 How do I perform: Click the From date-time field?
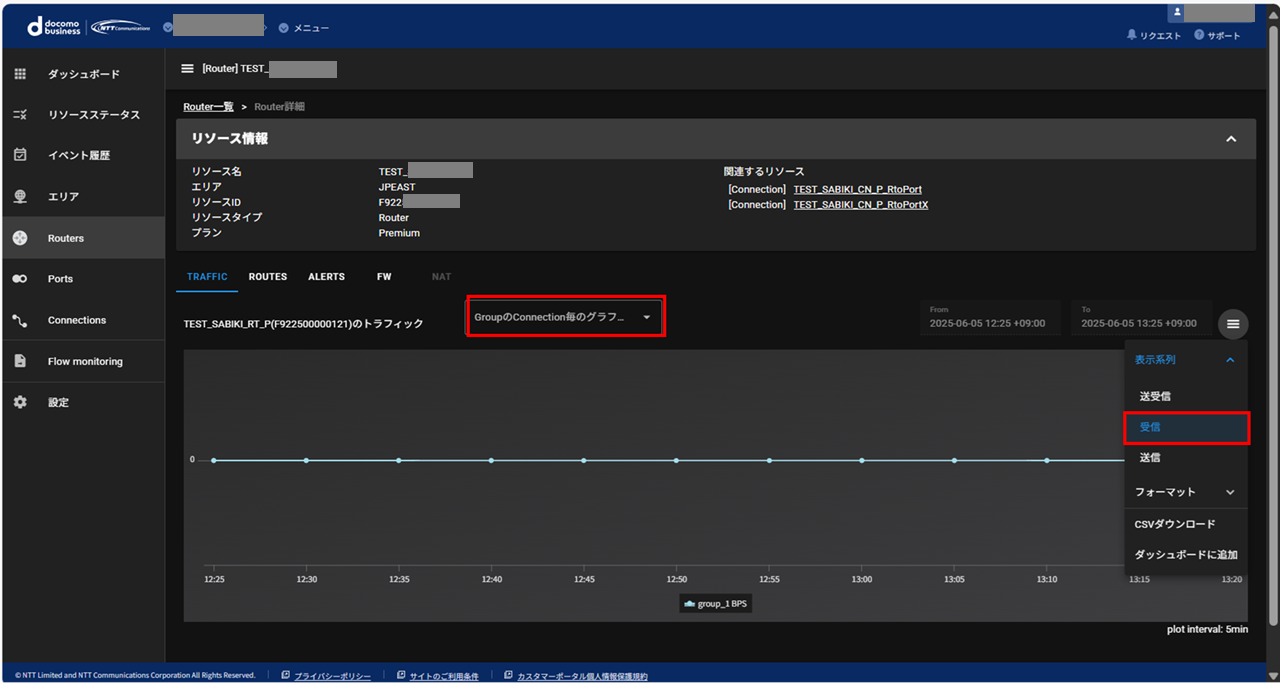[x=989, y=317]
